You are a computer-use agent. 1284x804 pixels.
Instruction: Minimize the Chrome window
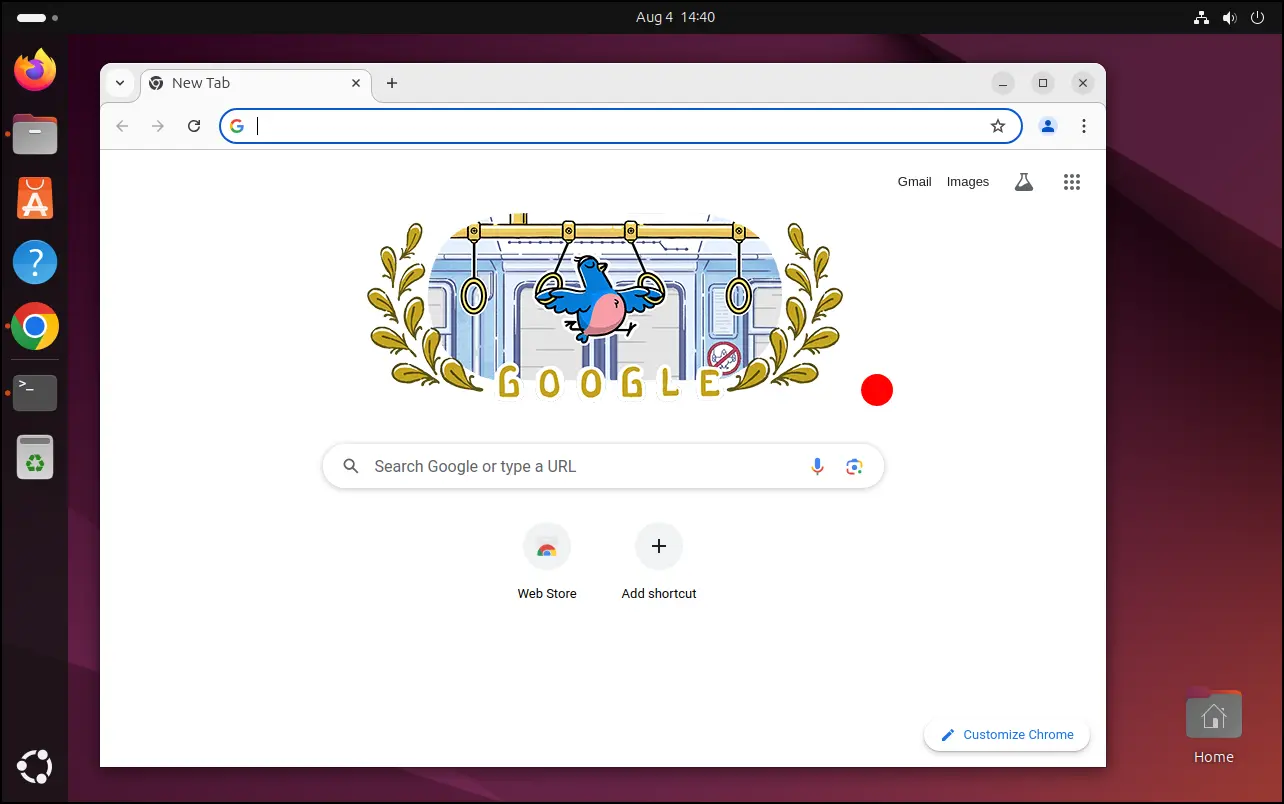click(x=1003, y=83)
